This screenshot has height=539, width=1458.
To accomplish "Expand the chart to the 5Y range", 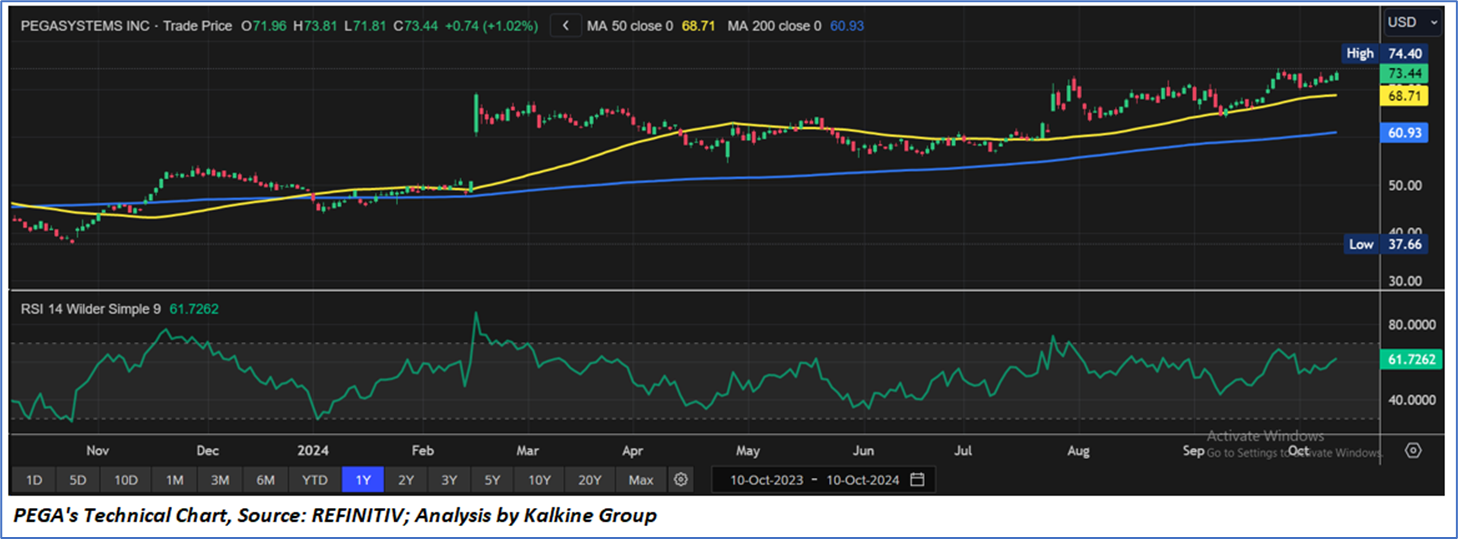I will coord(492,480).
